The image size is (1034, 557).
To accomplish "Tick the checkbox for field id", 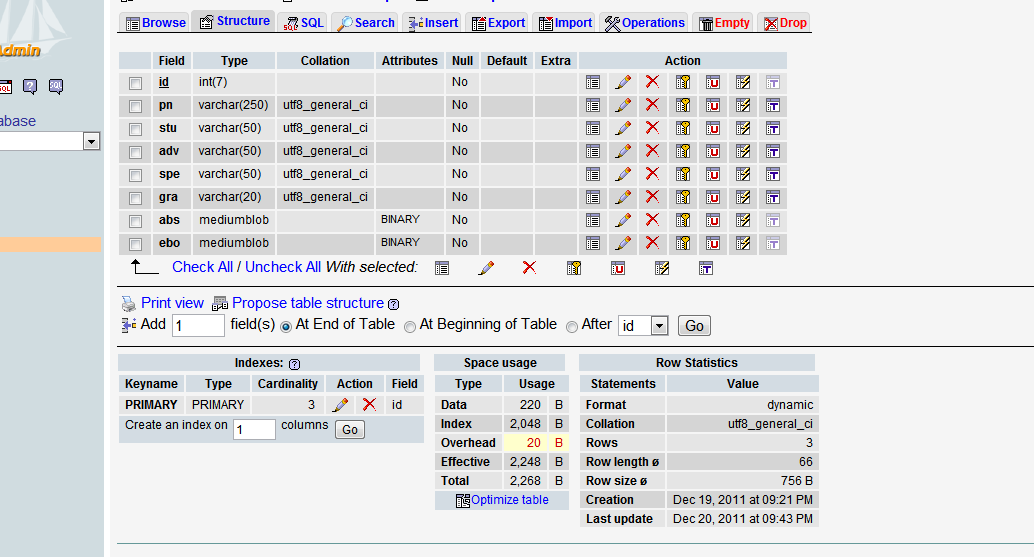I will (x=136, y=83).
